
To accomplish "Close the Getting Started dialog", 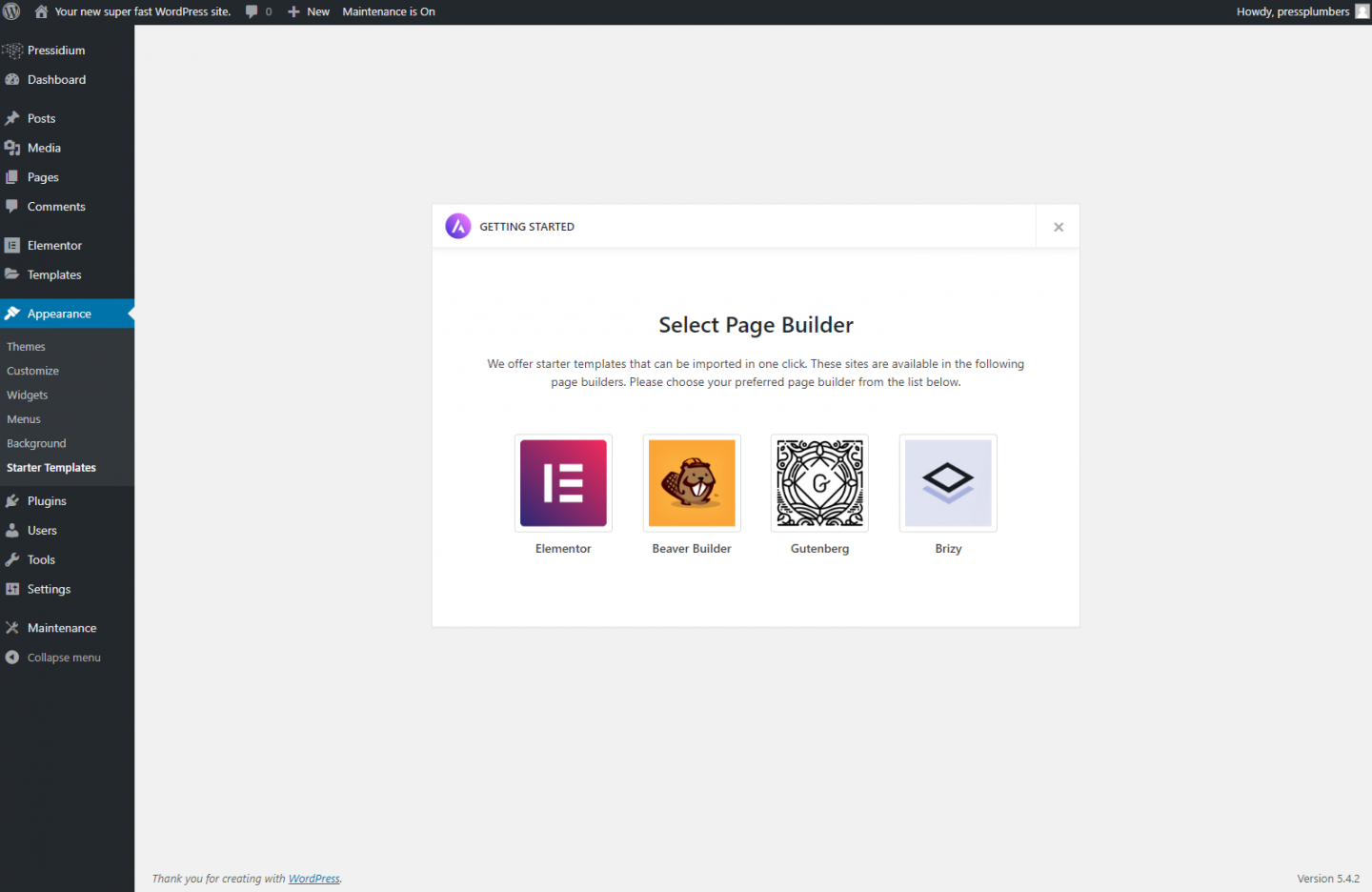I will pos(1059,227).
